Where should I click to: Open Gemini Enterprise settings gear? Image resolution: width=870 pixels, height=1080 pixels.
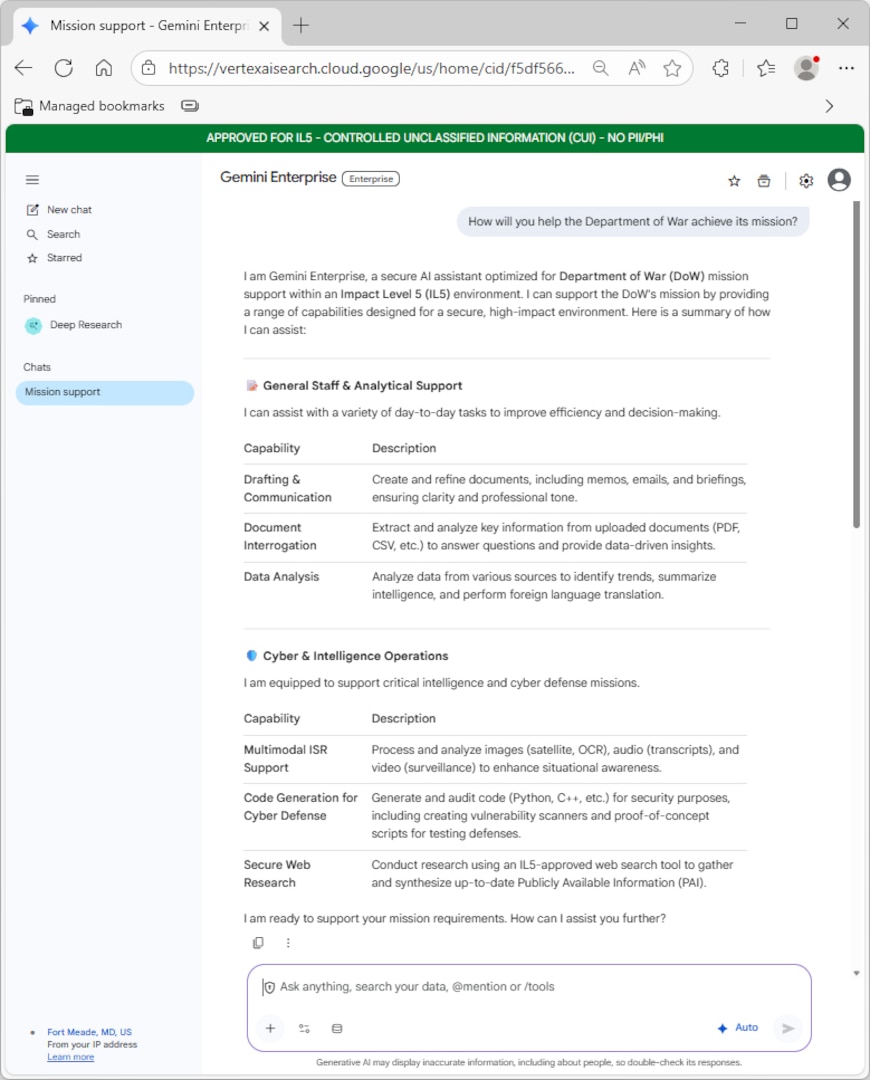[806, 181]
